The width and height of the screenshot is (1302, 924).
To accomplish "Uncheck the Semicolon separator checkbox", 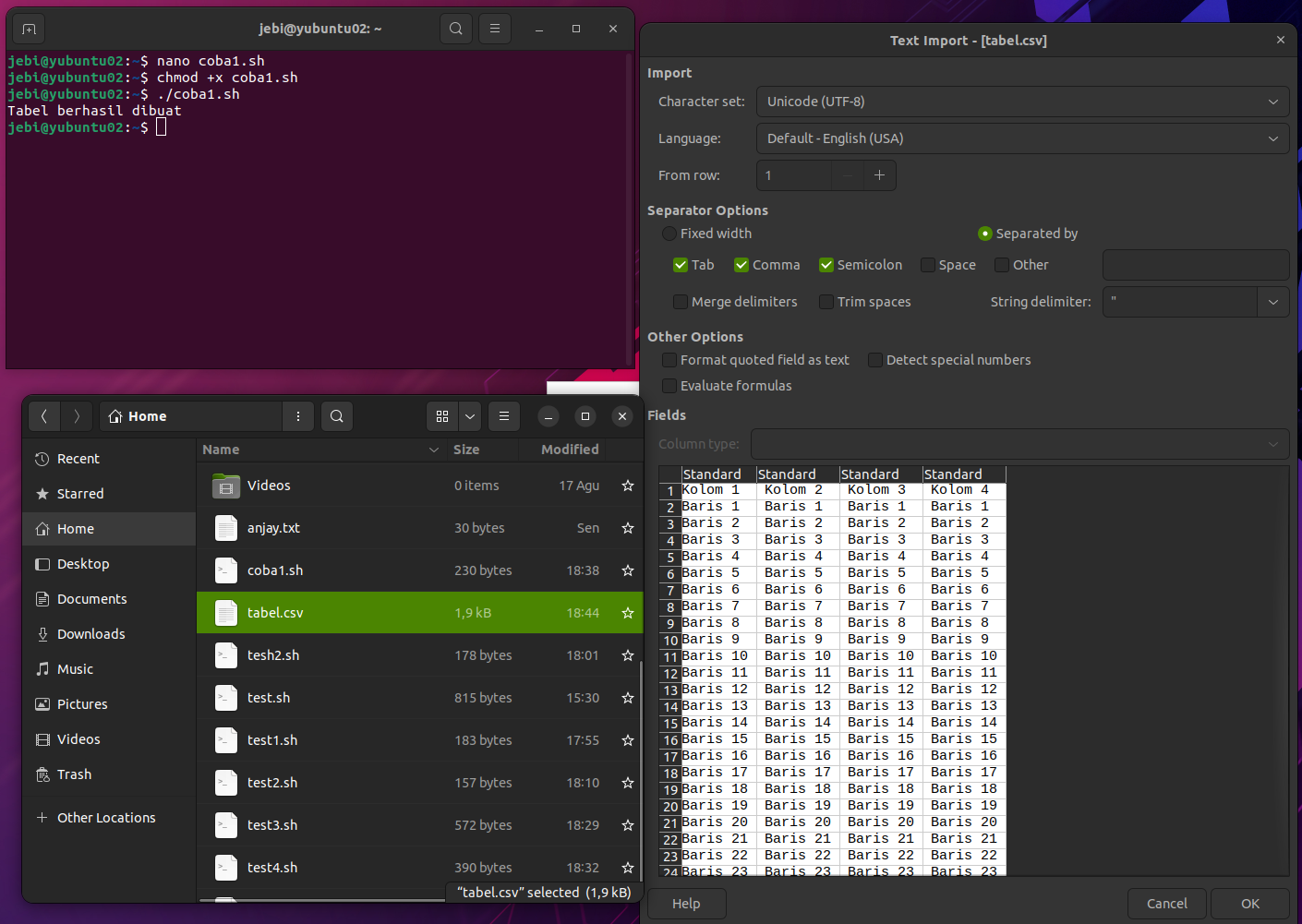I will (x=826, y=265).
